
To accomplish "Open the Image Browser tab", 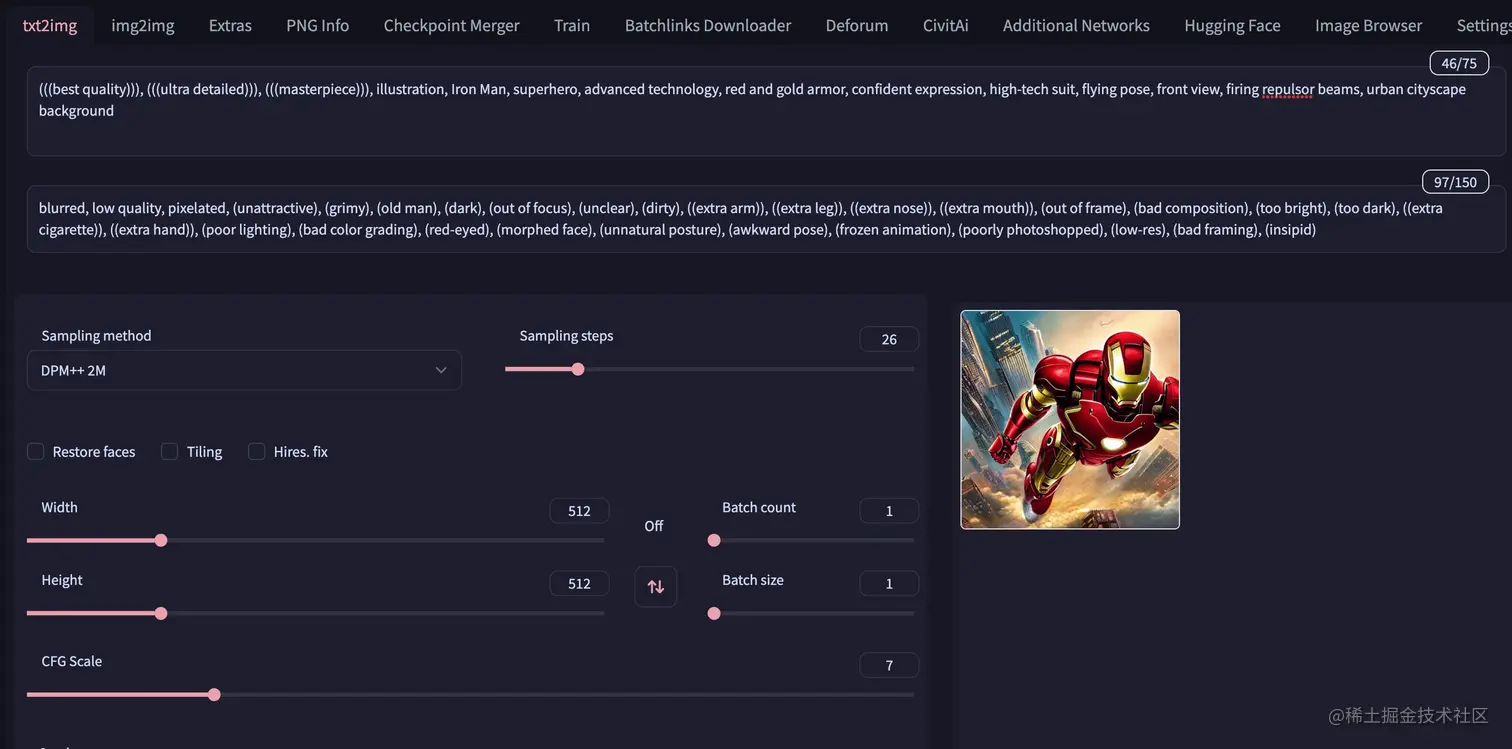I will point(1369,25).
